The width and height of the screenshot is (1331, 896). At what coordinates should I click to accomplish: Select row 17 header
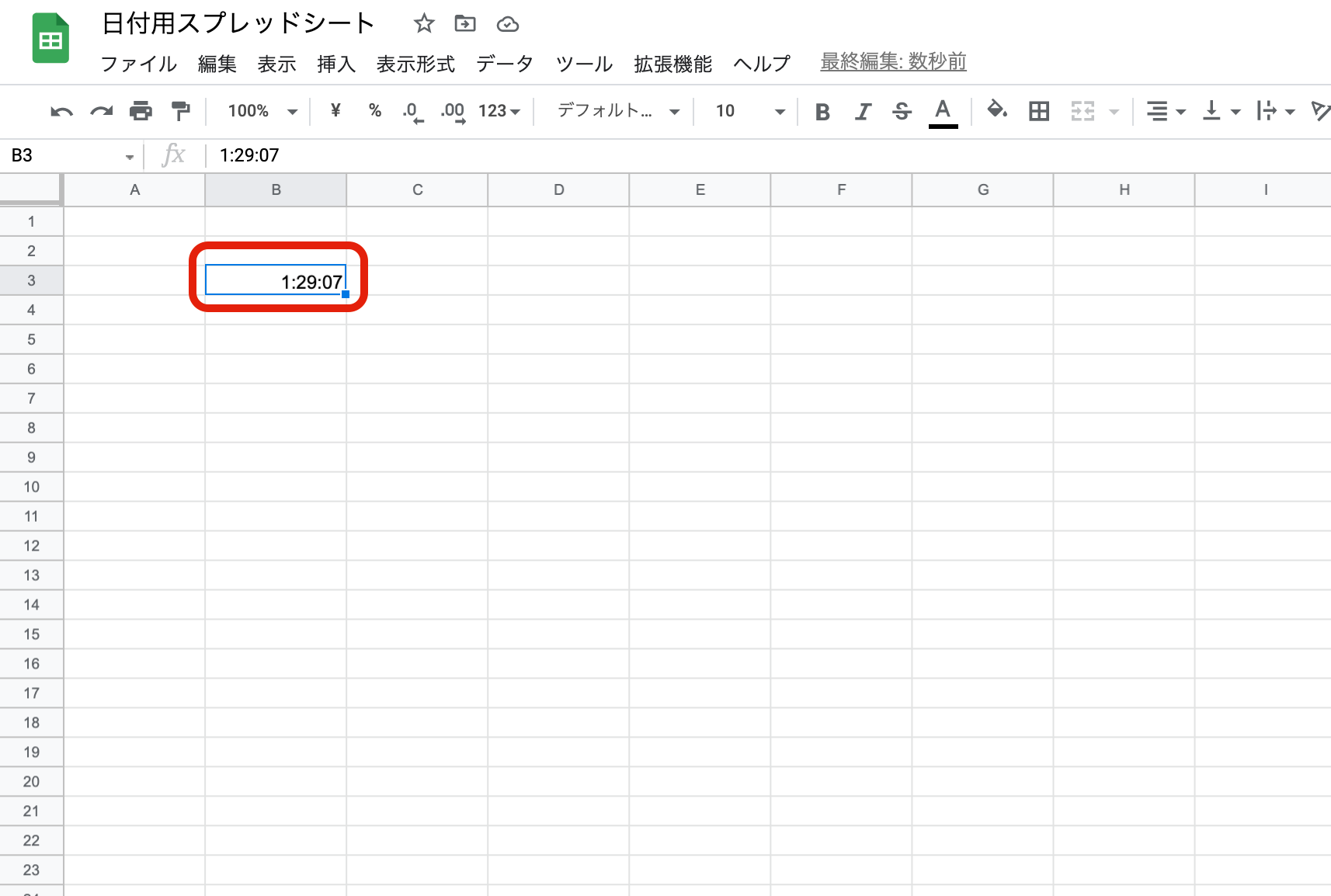pyautogui.click(x=31, y=693)
